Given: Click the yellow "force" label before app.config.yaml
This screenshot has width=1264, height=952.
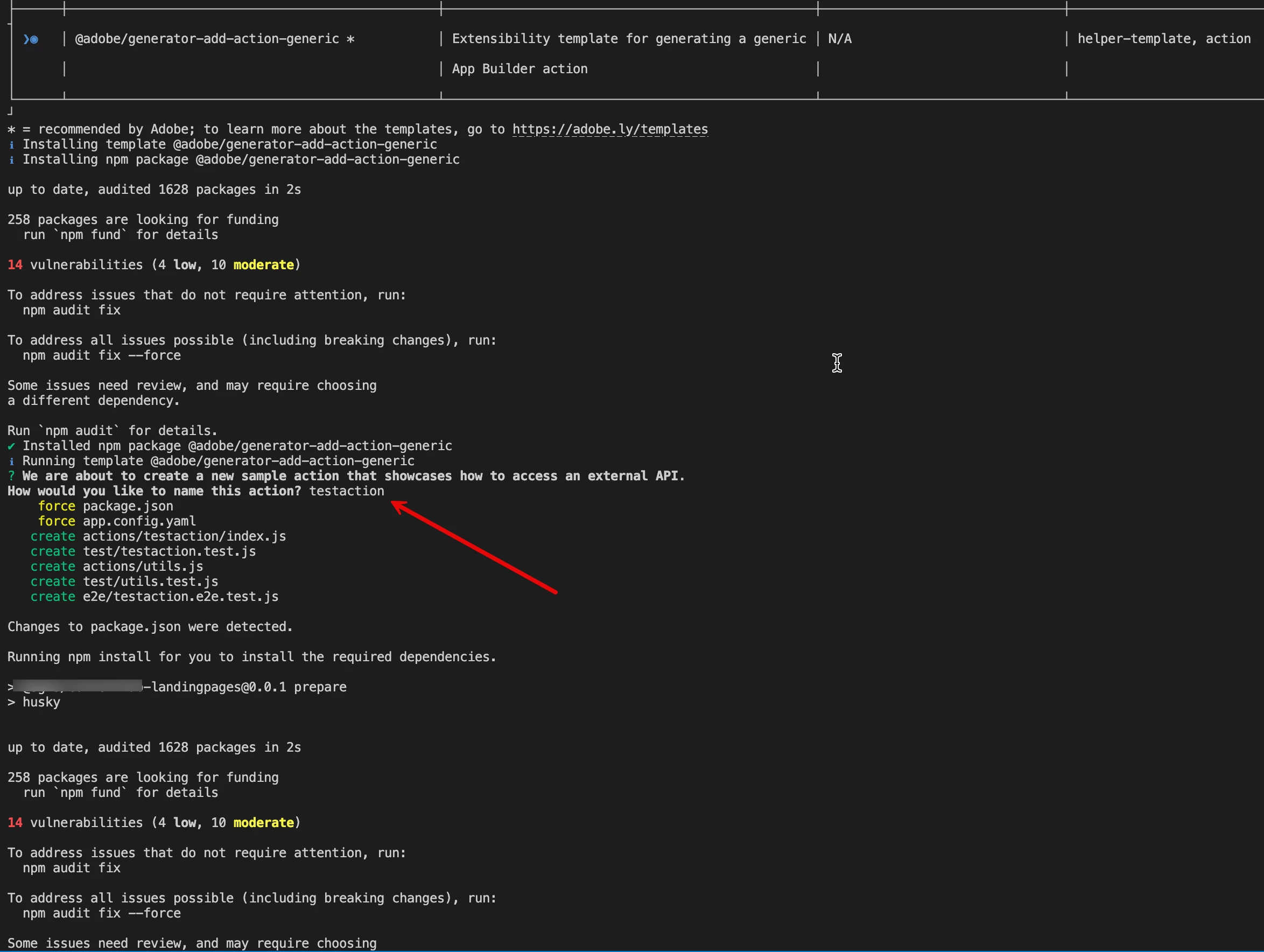Looking at the screenshot, I should click(57, 521).
